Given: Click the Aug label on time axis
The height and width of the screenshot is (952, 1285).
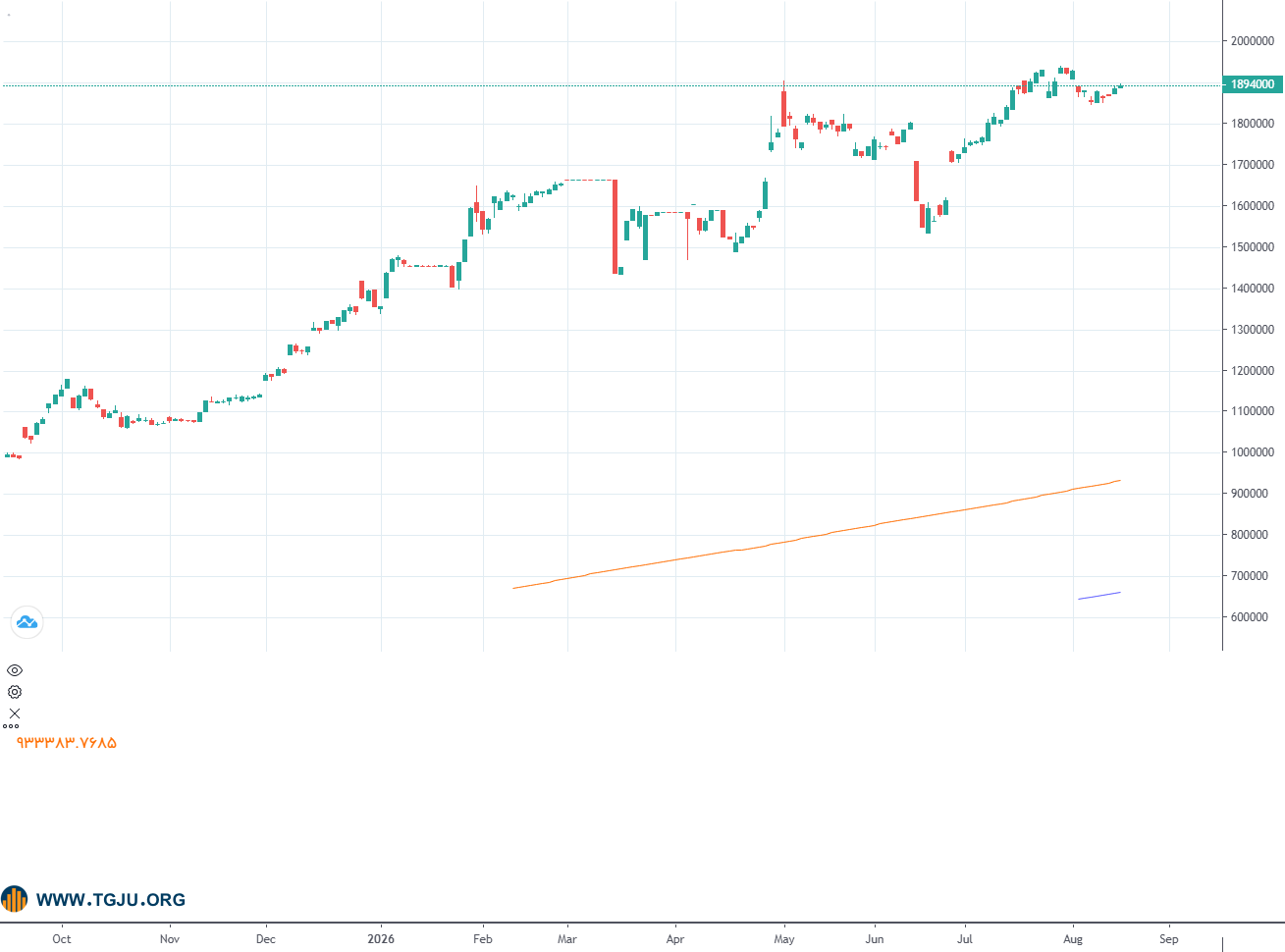Looking at the screenshot, I should pos(1073,939).
